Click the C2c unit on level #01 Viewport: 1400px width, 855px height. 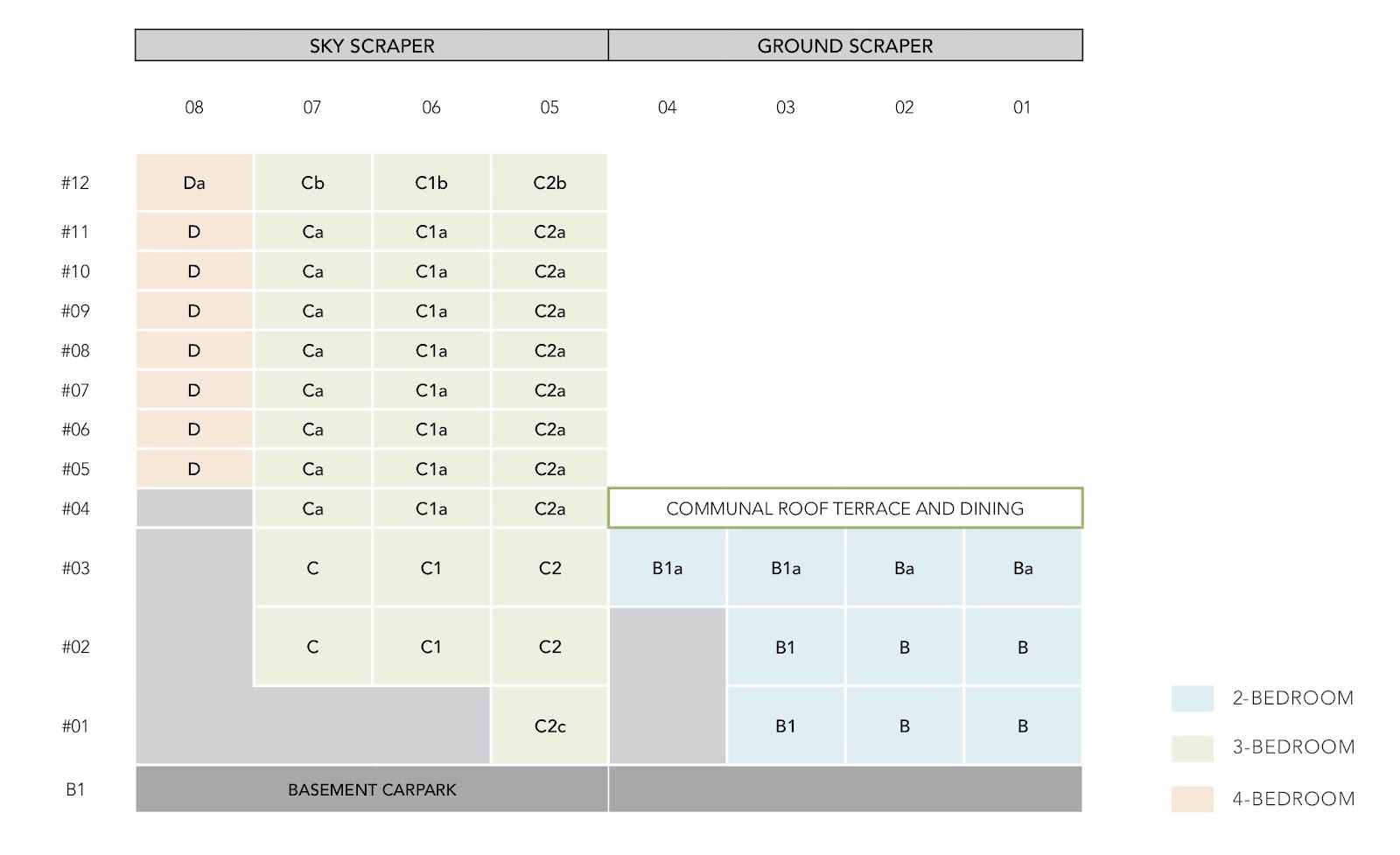[x=549, y=725]
